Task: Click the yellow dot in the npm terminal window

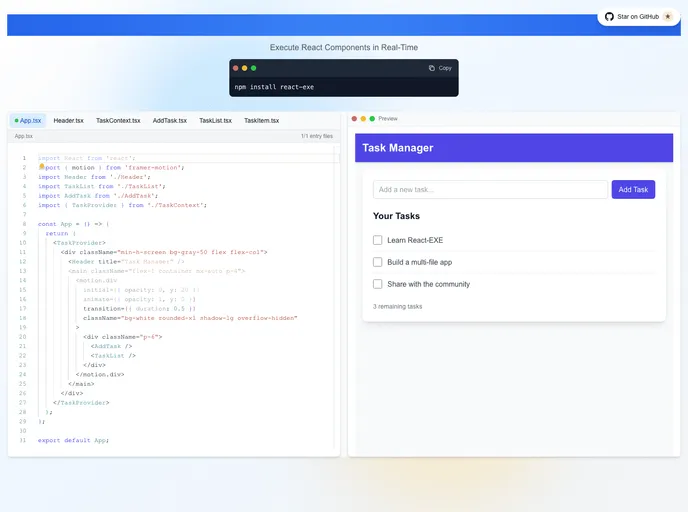Action: coord(244,68)
